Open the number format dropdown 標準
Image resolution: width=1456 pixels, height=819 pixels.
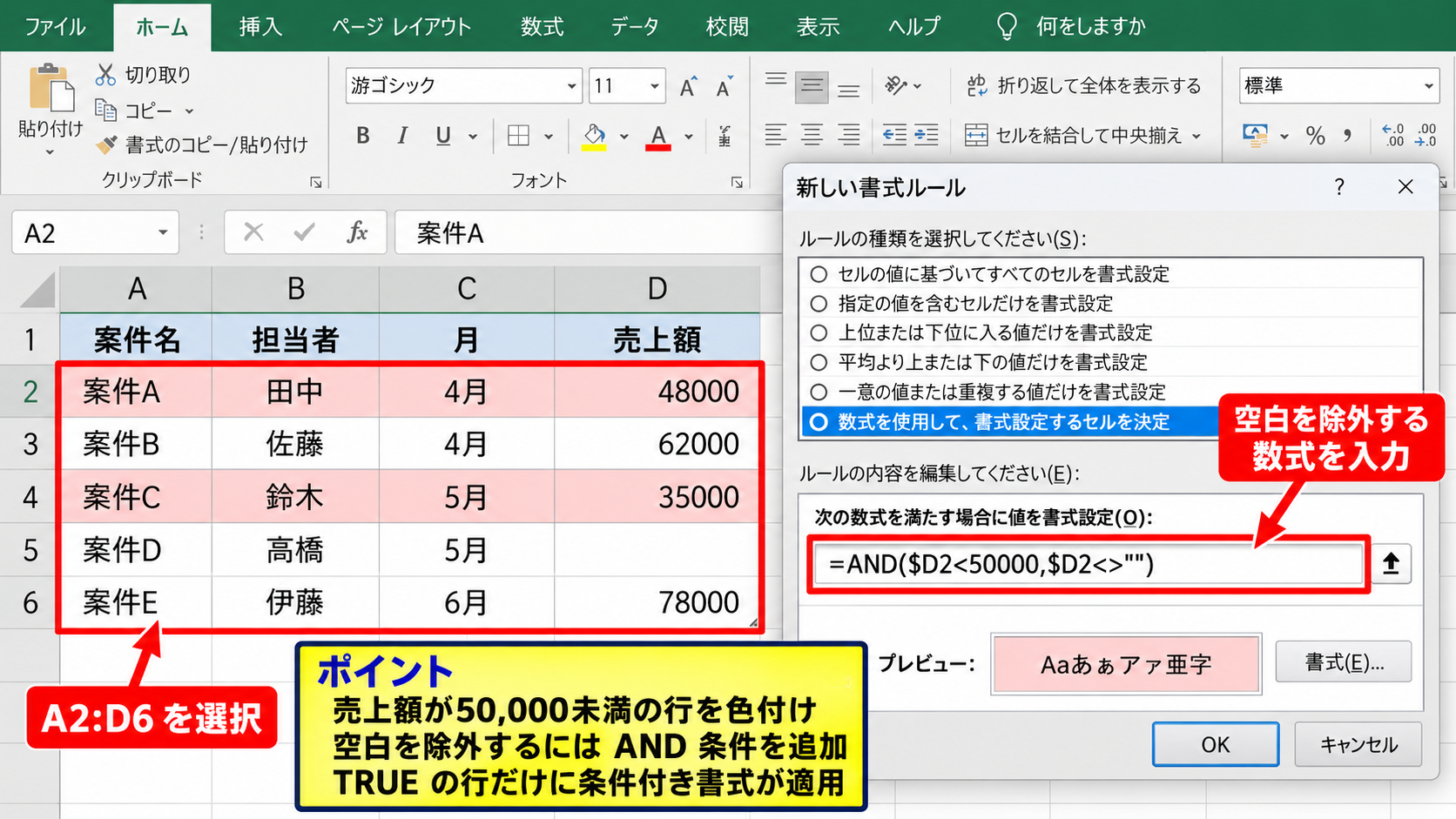(x=1428, y=86)
